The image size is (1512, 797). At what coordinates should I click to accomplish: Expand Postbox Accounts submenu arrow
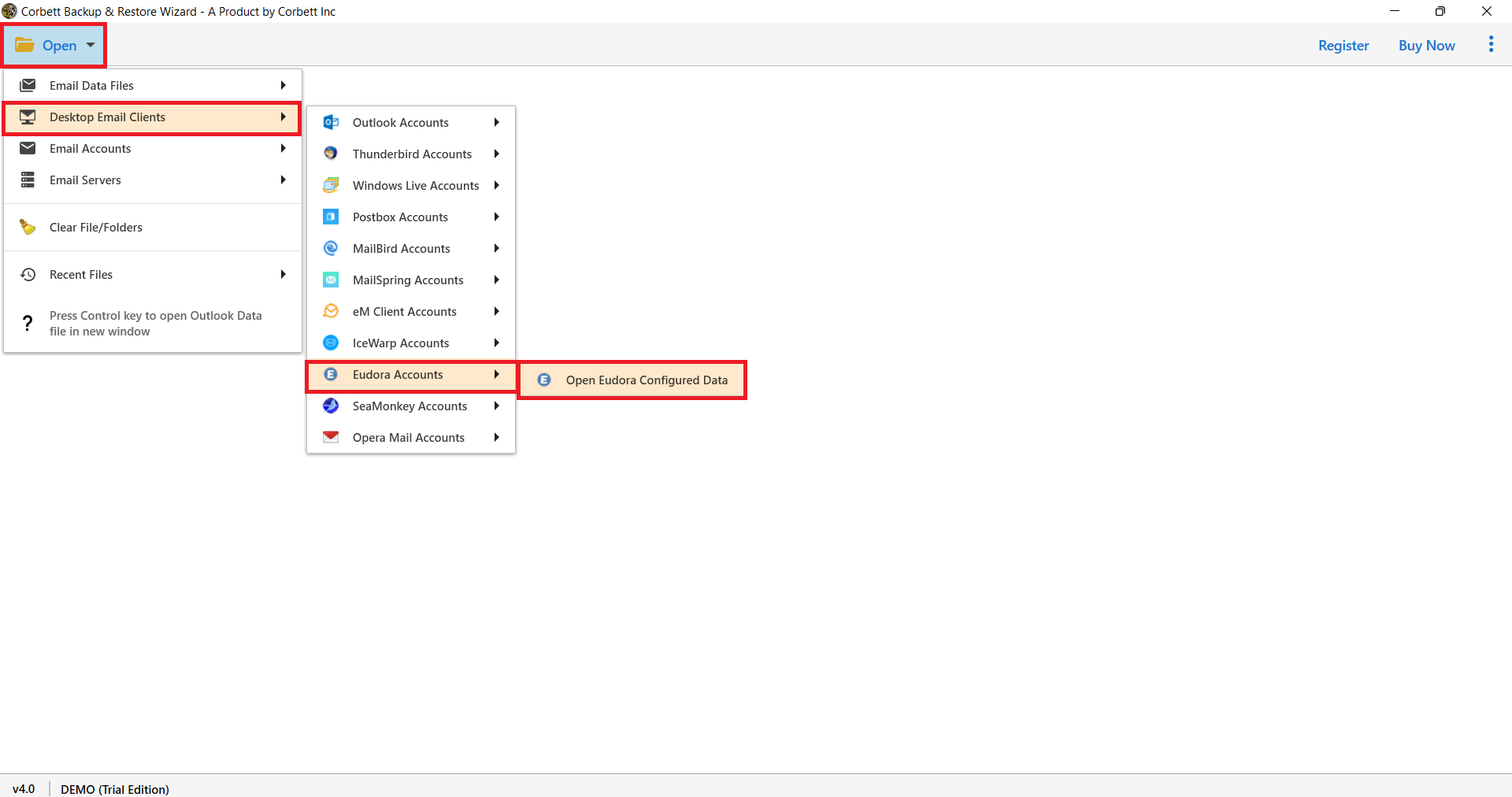click(x=497, y=217)
